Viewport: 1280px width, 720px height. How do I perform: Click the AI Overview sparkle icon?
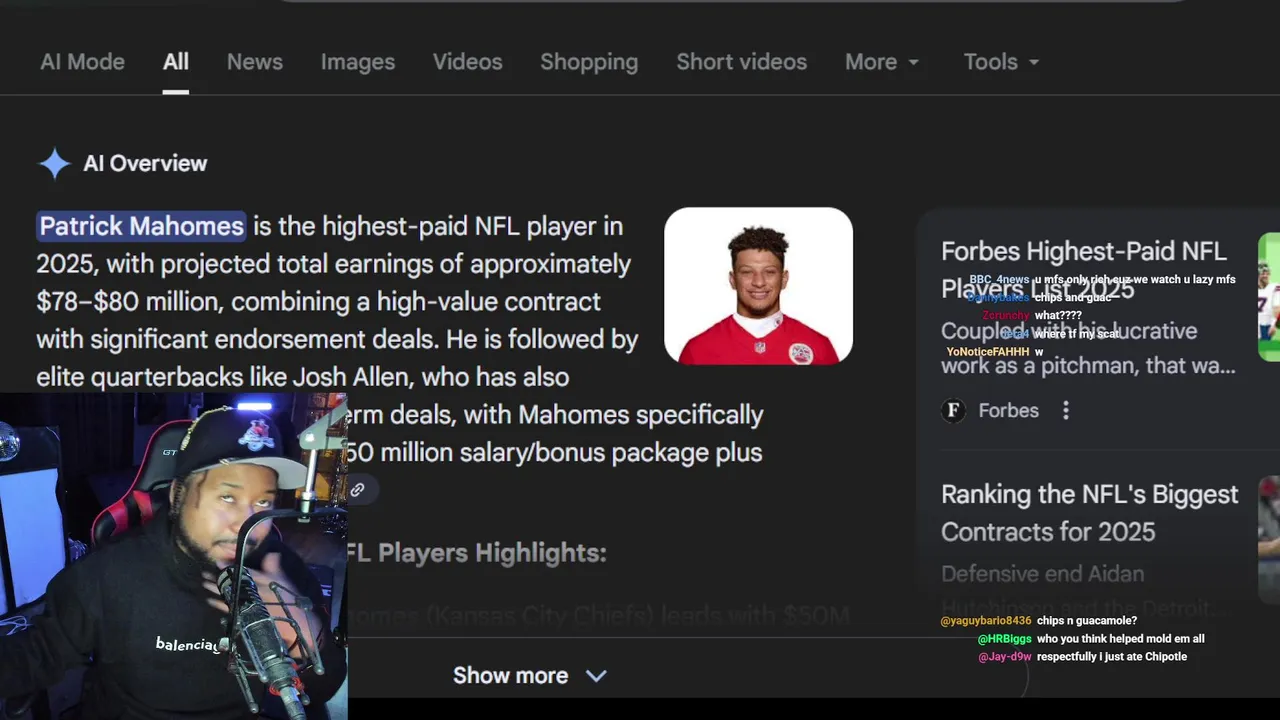55,163
